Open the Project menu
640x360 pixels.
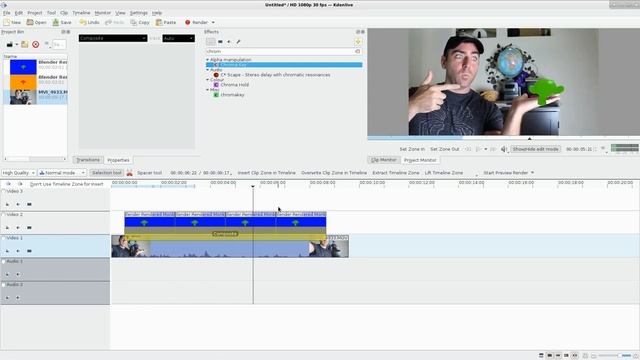click(x=34, y=13)
